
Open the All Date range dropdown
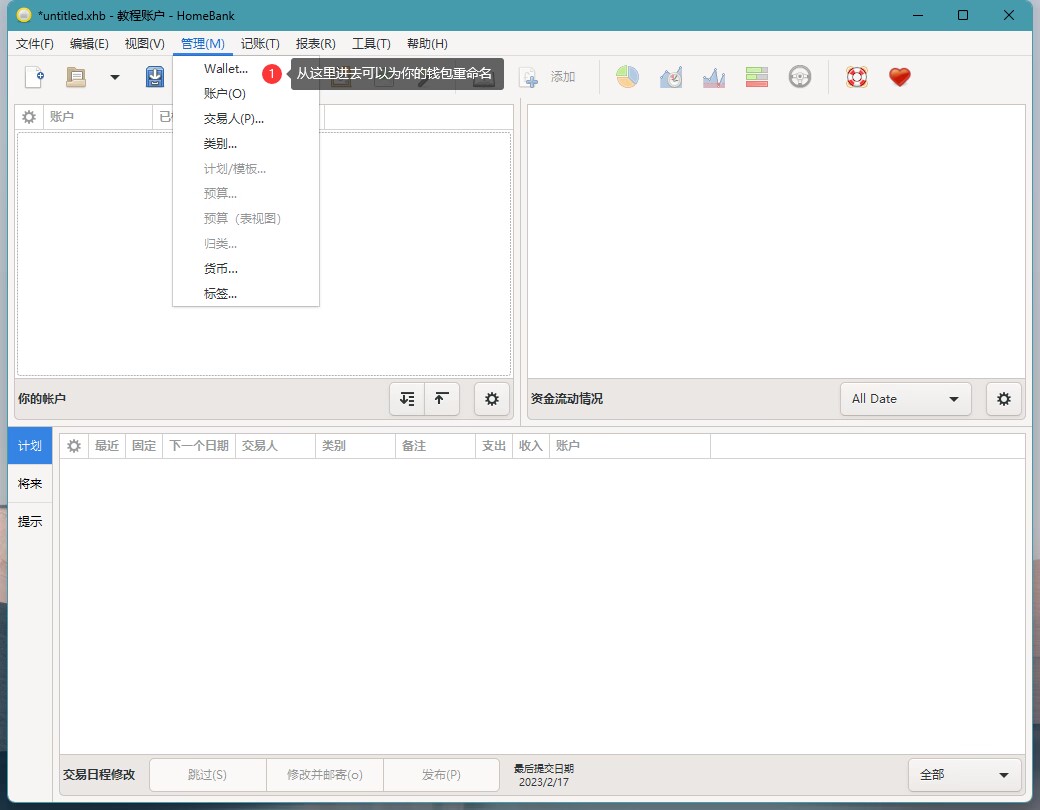(905, 398)
